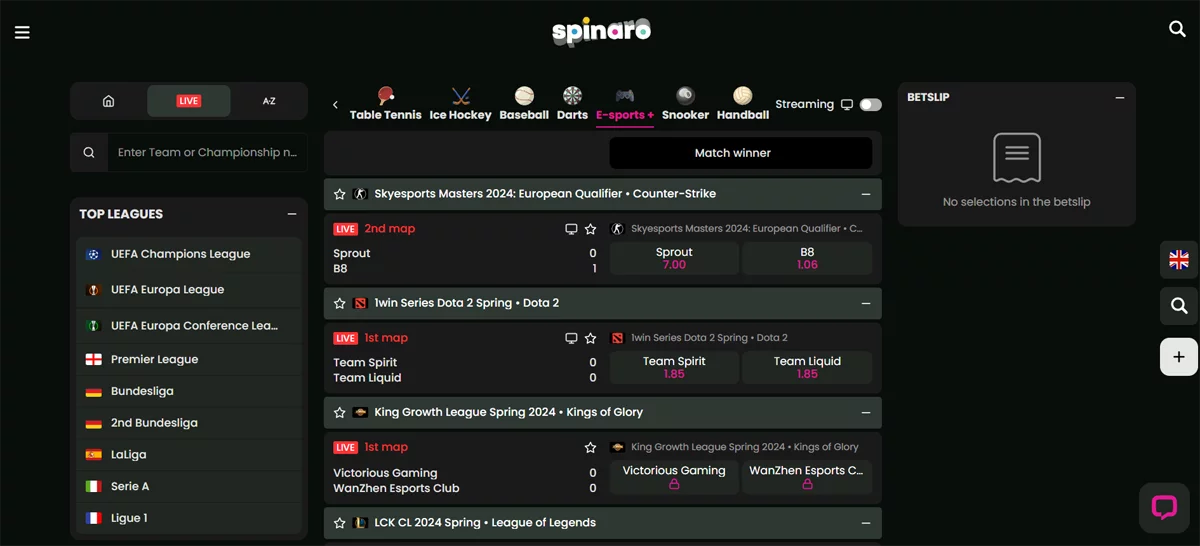The width and height of the screenshot is (1200, 546).
Task: Select LaLiga from top leagues
Action: click(x=188, y=455)
